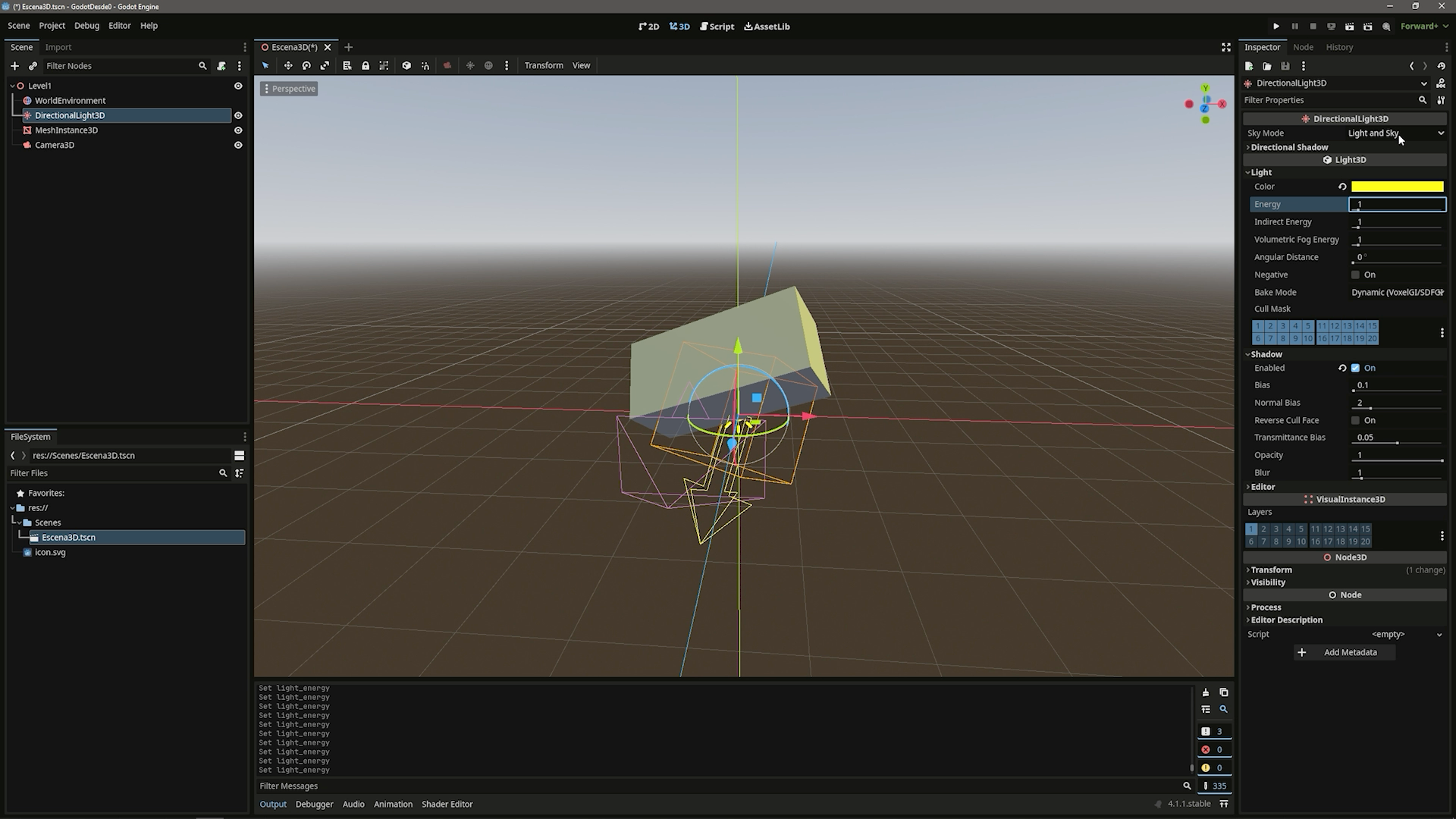The width and height of the screenshot is (1456, 819).
Task: Enable the Negative light checkbox
Action: [x=1355, y=275]
